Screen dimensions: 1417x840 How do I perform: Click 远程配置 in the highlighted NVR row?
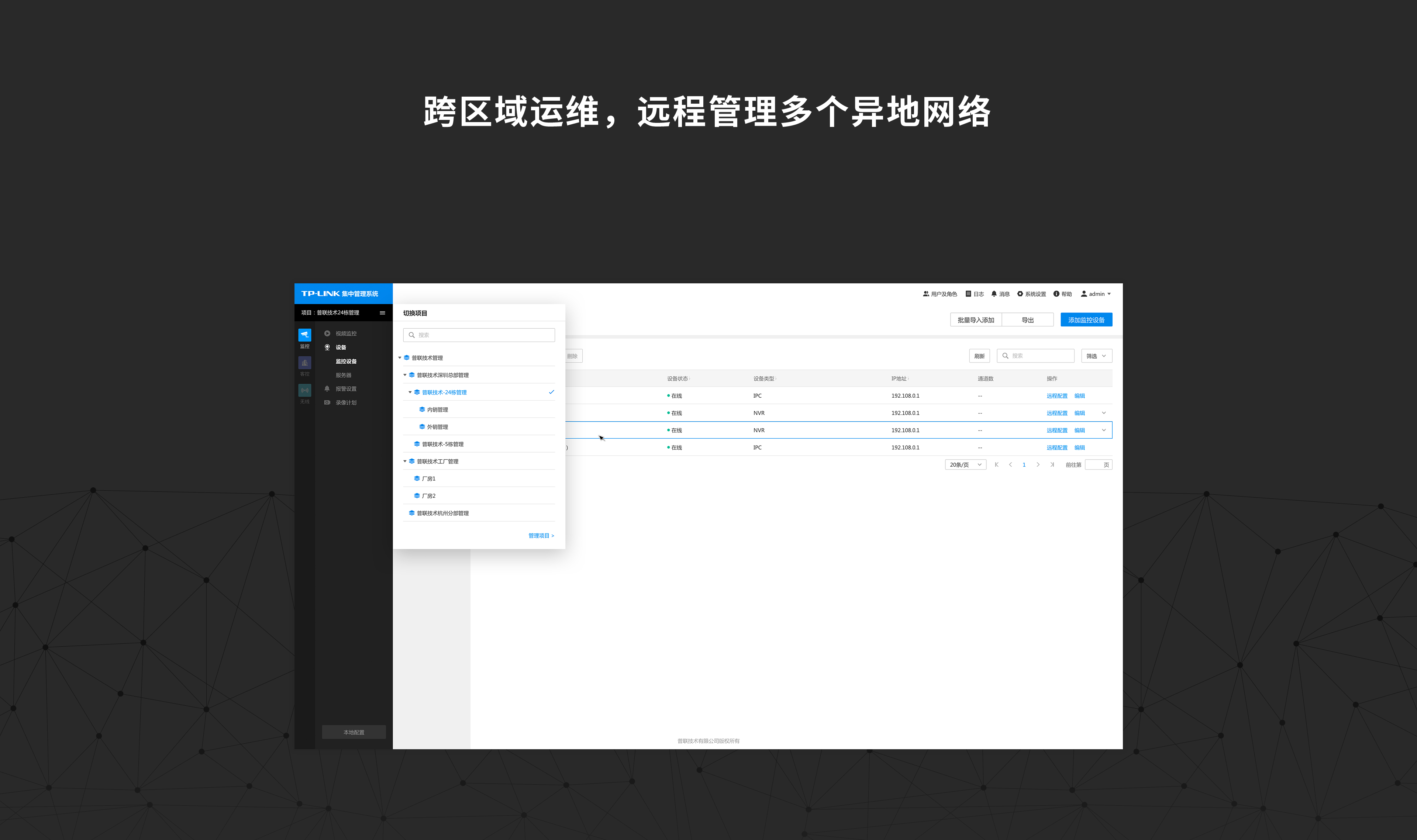[x=1057, y=430]
